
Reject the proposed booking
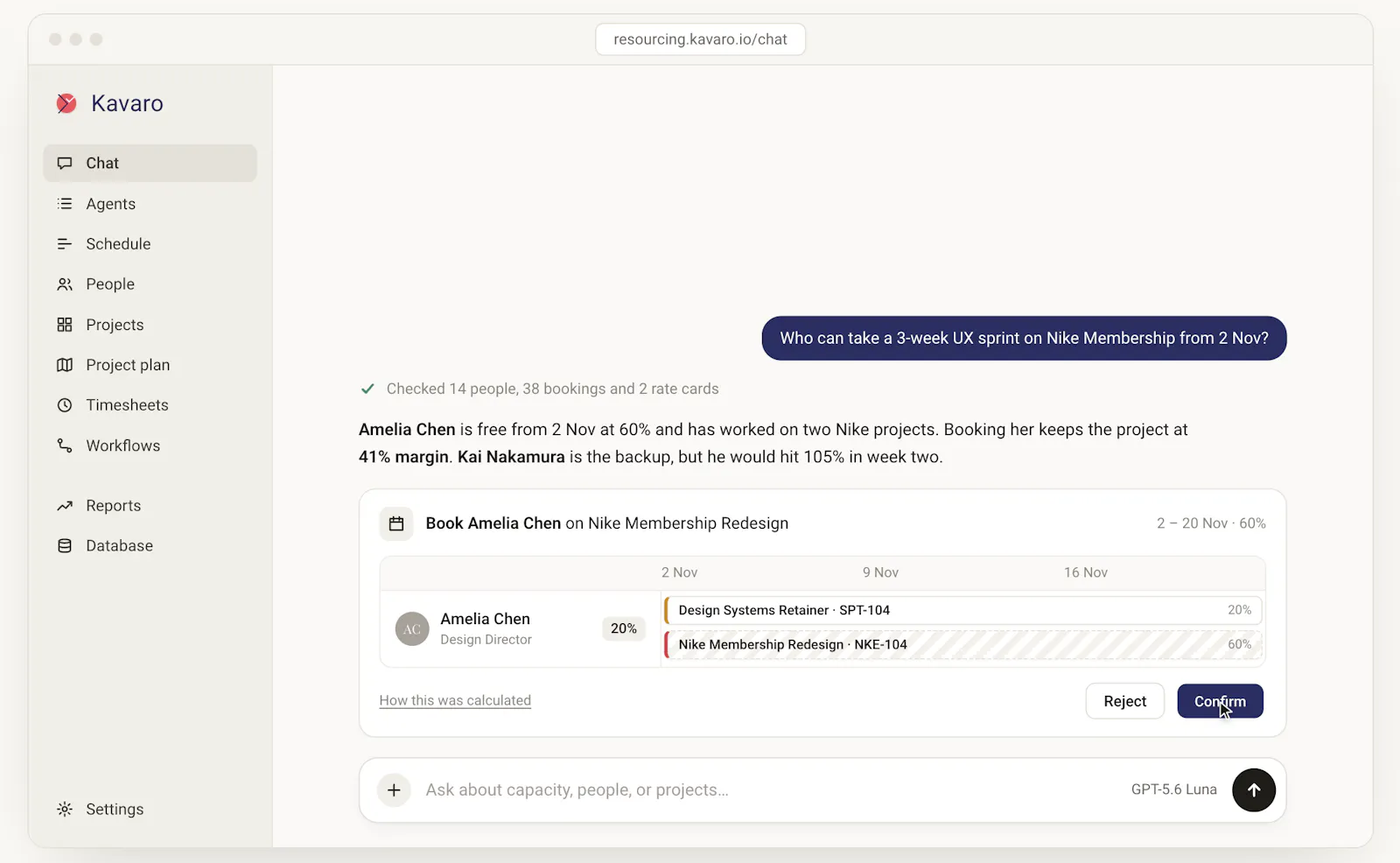(x=1124, y=701)
